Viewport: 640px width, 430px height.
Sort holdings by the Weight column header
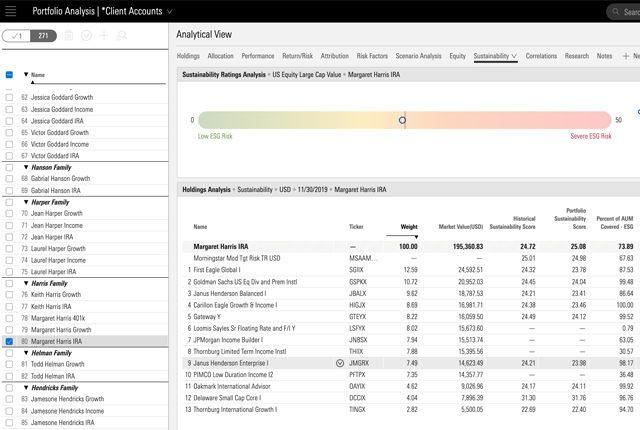(x=408, y=227)
